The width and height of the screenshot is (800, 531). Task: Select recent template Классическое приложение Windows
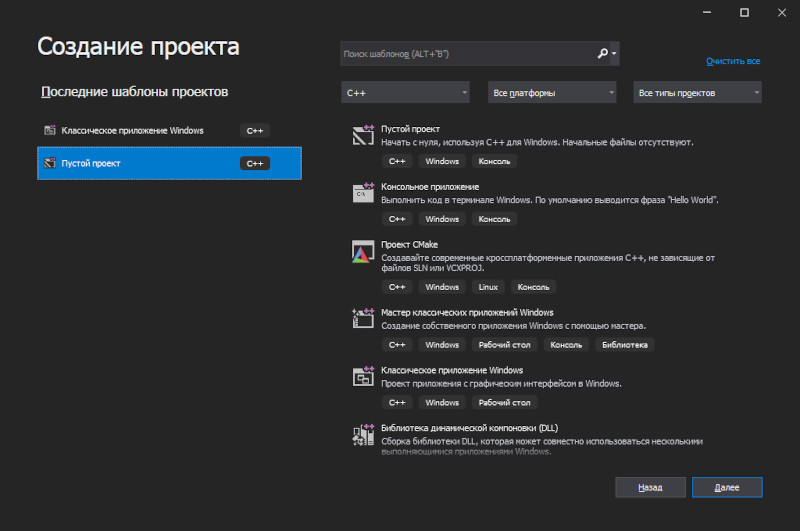[169, 131]
